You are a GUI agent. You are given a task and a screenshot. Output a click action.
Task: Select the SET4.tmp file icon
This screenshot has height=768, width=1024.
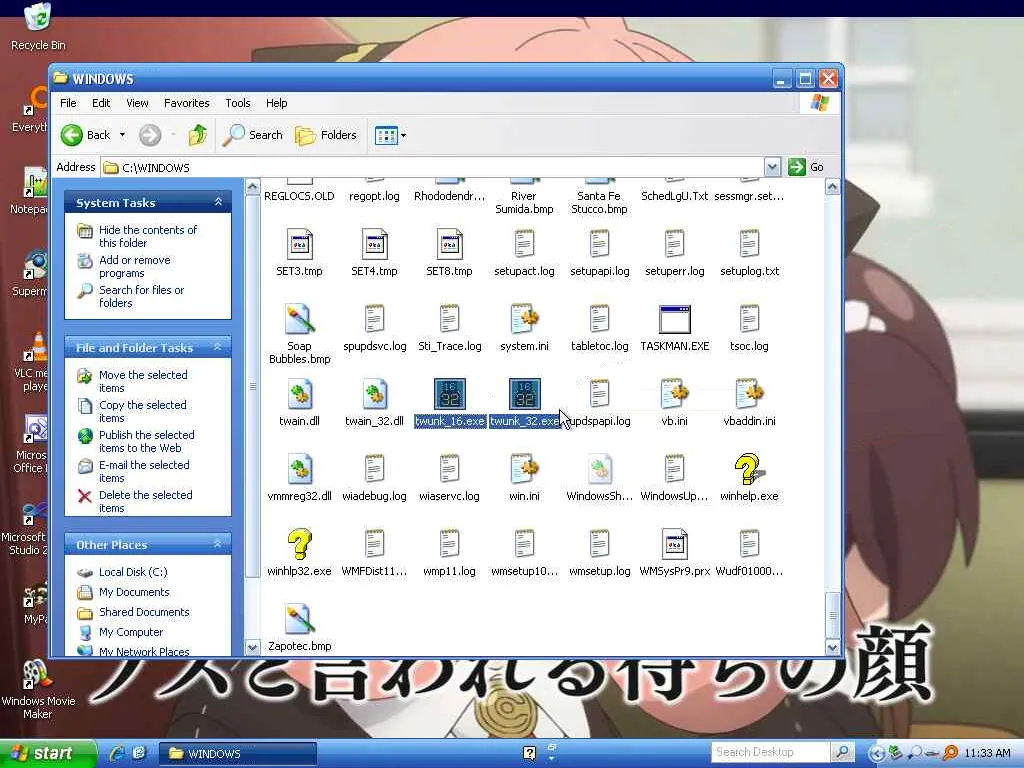click(374, 244)
